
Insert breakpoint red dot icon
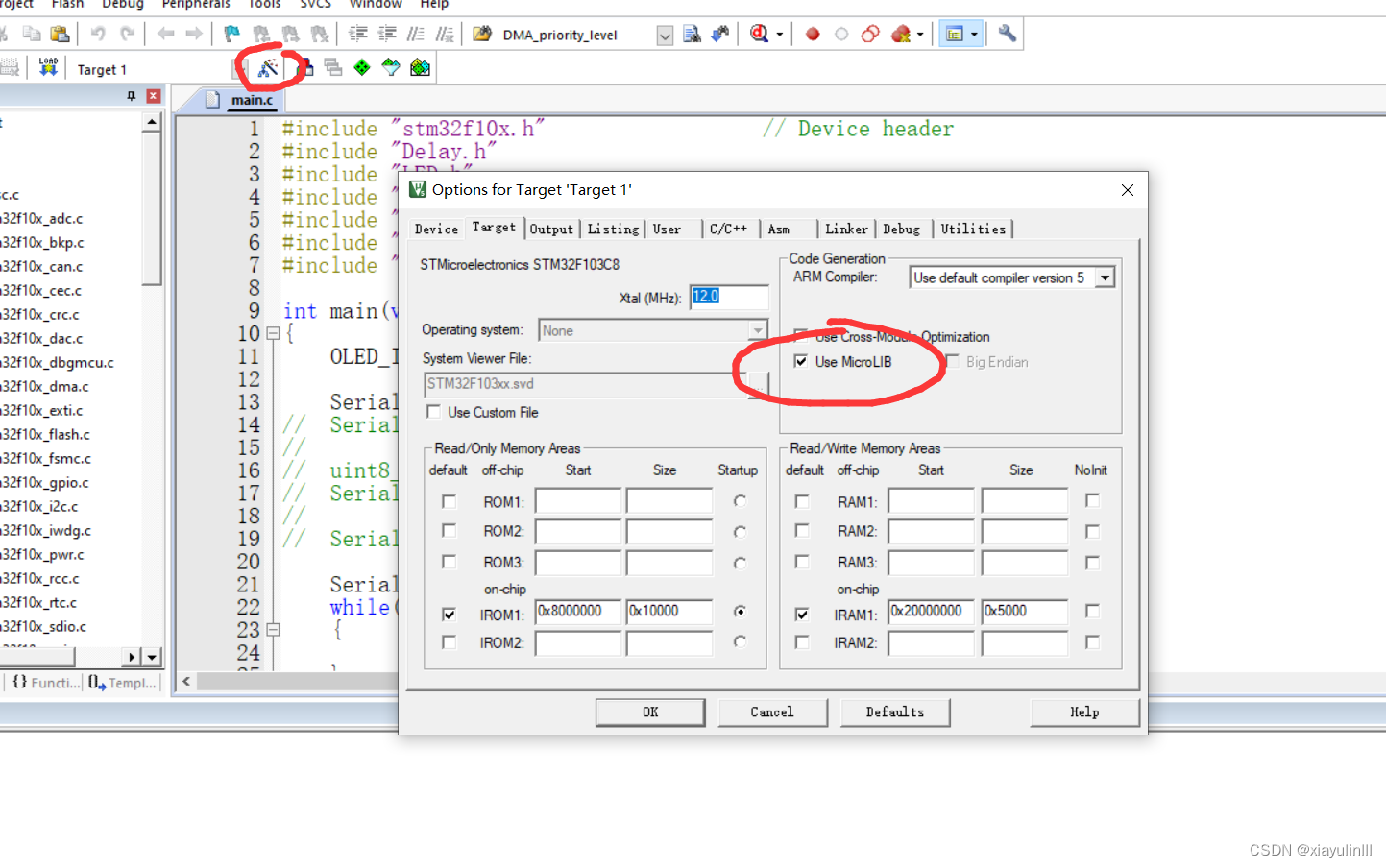pyautogui.click(x=813, y=34)
